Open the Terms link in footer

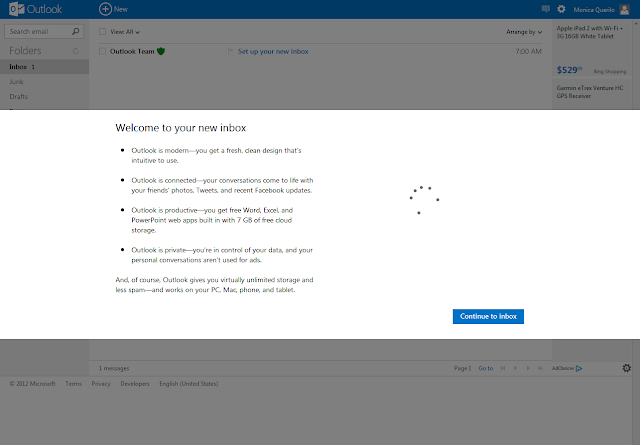pos(73,384)
